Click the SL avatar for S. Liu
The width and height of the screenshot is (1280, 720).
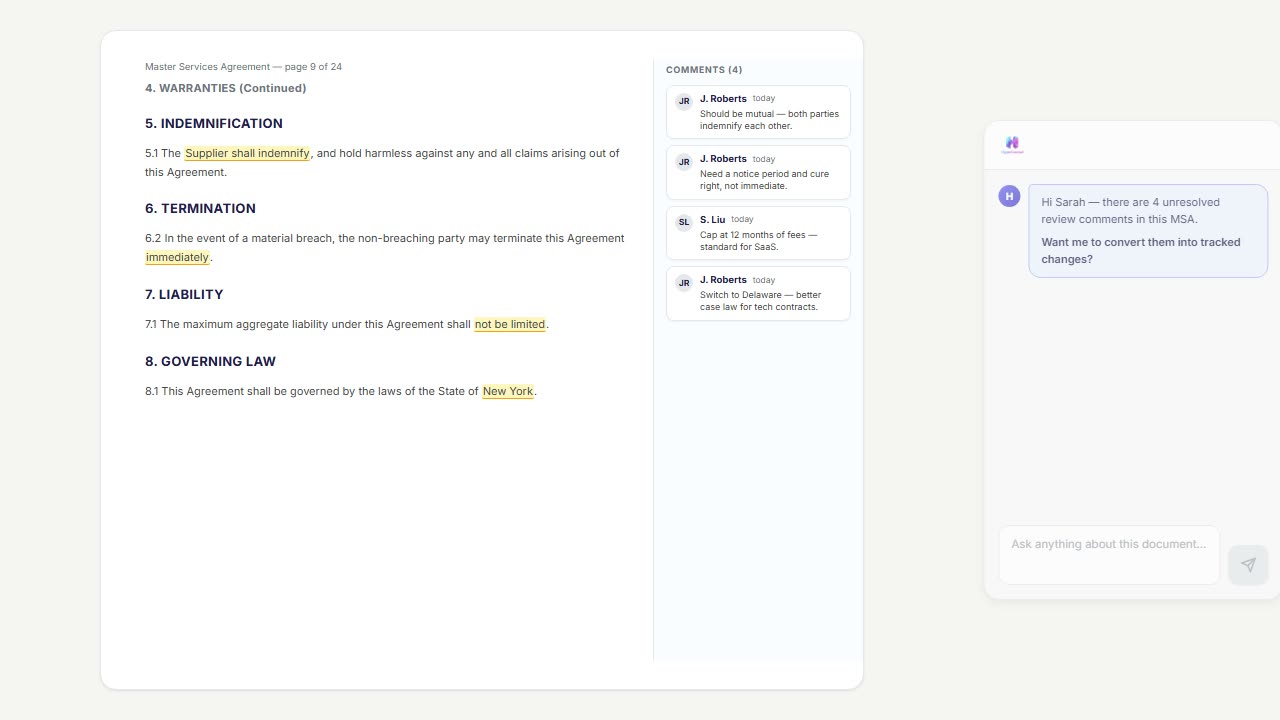click(x=684, y=222)
